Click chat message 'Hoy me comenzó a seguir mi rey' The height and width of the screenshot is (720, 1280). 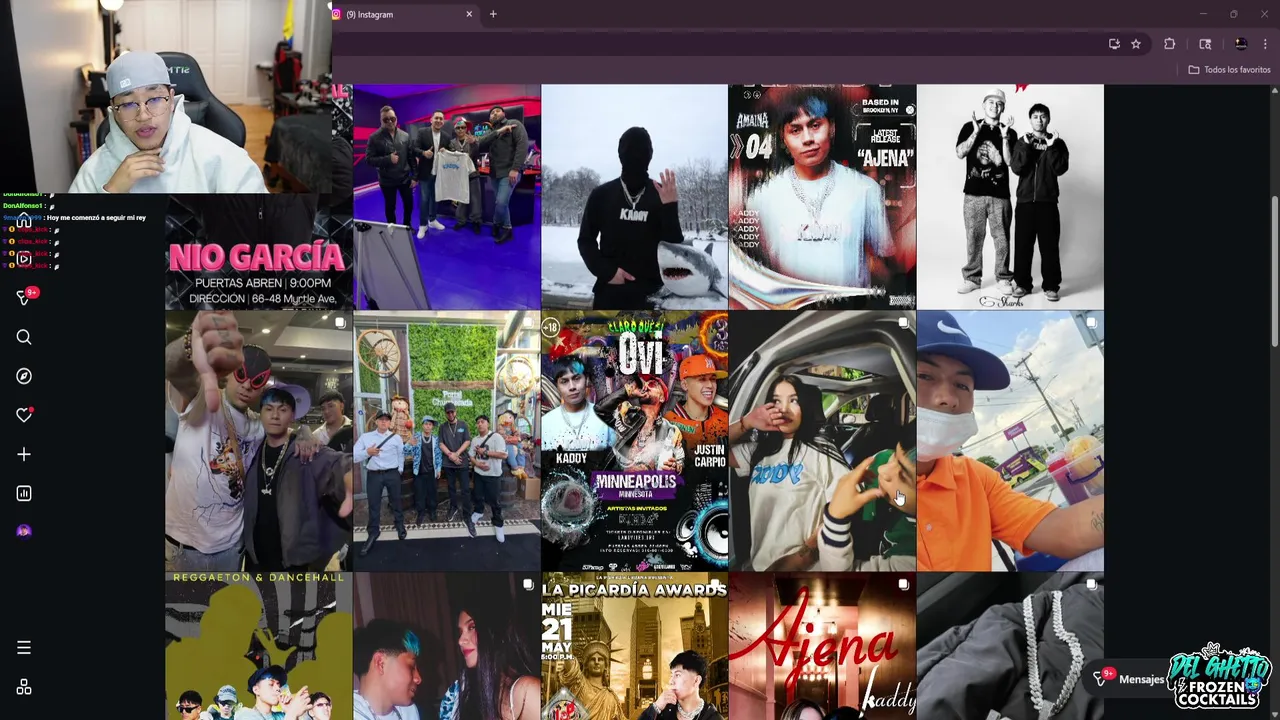[x=96, y=218]
